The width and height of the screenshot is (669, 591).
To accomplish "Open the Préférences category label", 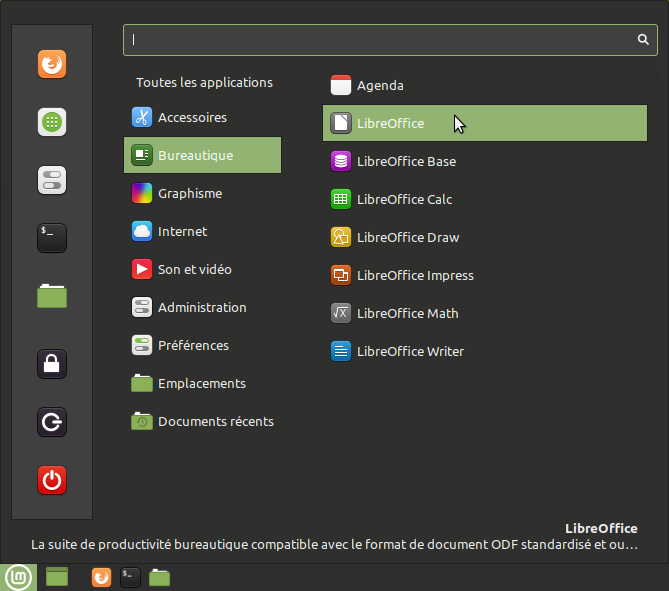I will tap(193, 345).
